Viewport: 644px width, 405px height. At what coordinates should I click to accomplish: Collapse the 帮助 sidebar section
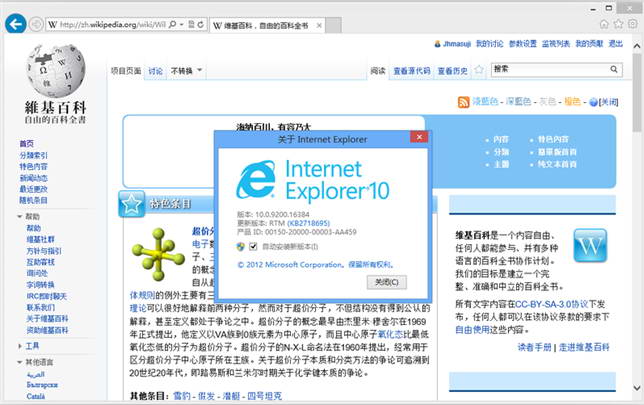(x=20, y=216)
